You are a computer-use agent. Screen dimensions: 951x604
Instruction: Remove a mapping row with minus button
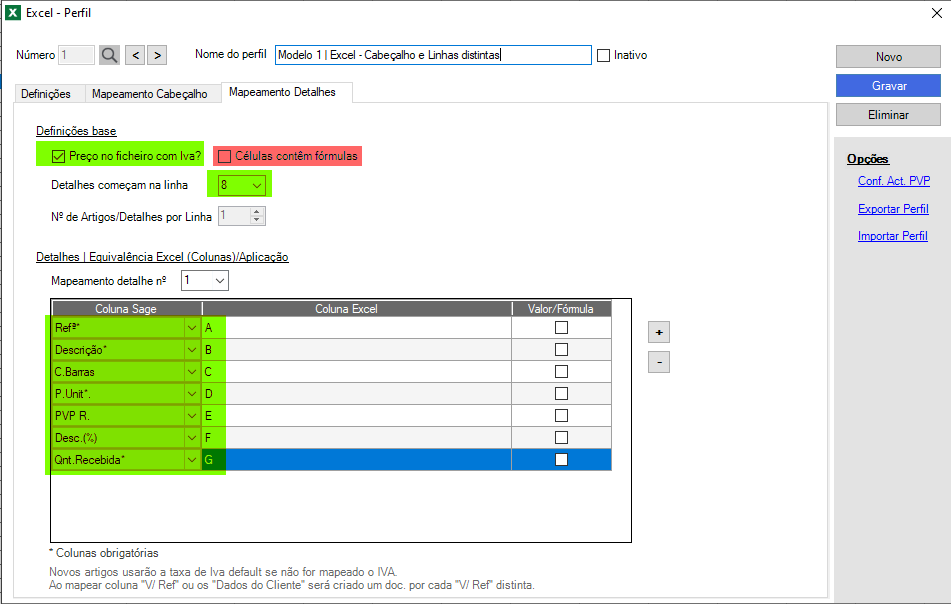(x=659, y=362)
